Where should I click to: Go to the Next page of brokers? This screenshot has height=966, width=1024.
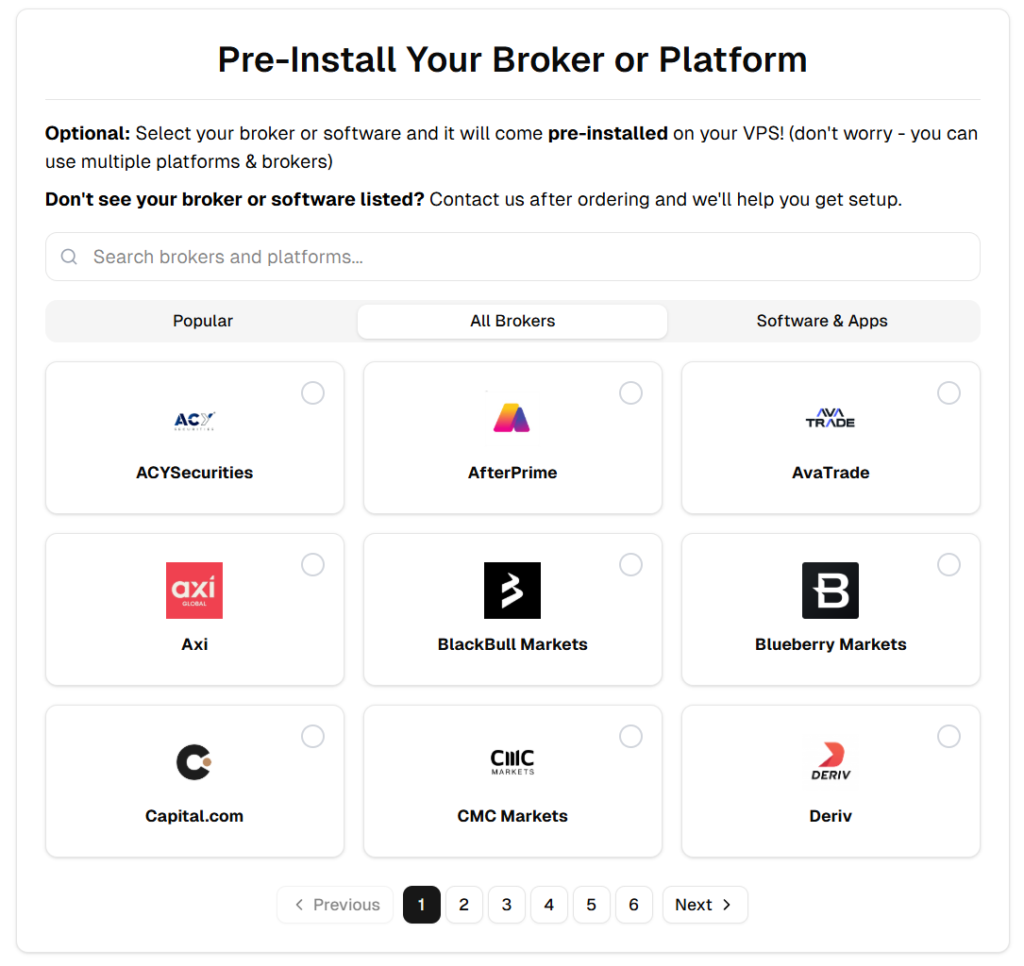tap(704, 905)
